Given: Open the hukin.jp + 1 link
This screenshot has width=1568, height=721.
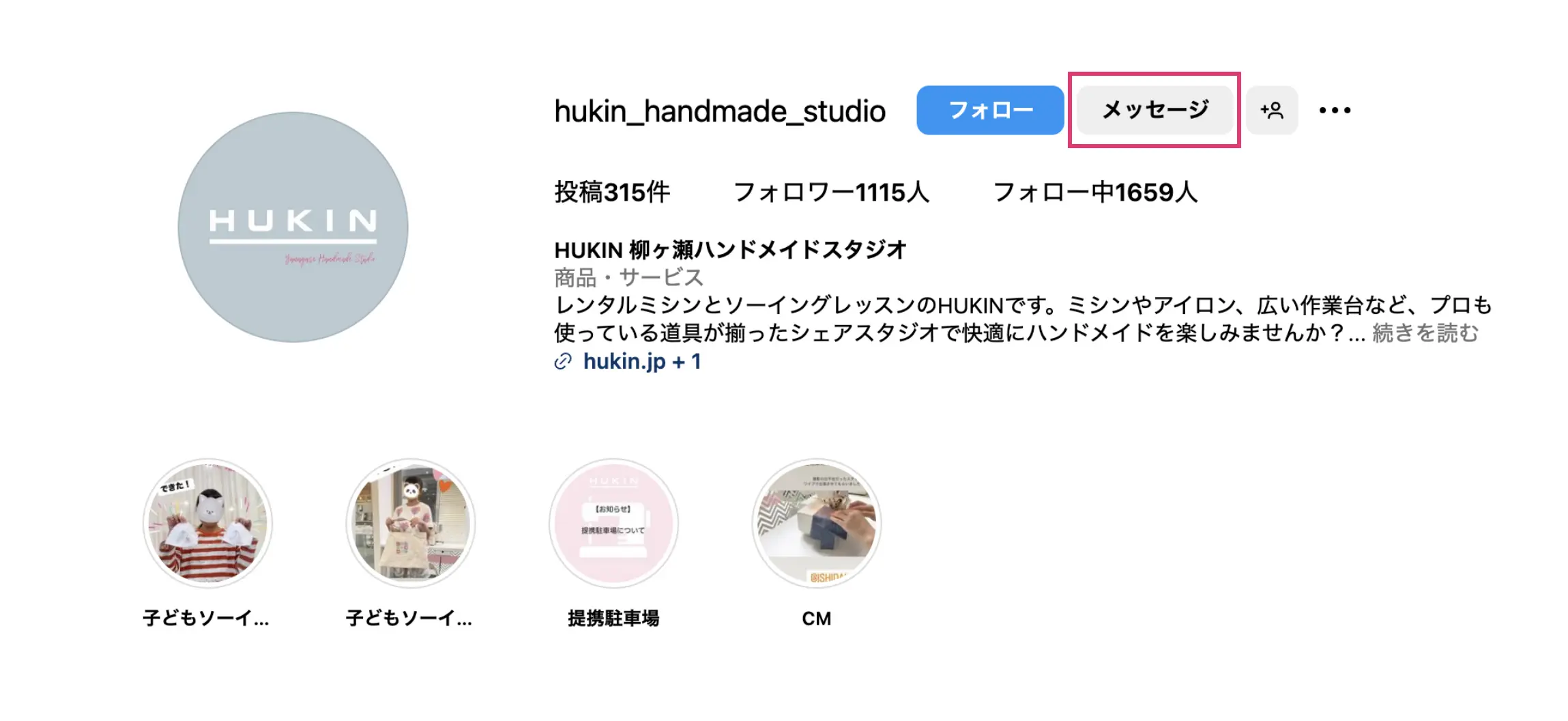Looking at the screenshot, I should coord(641,361).
